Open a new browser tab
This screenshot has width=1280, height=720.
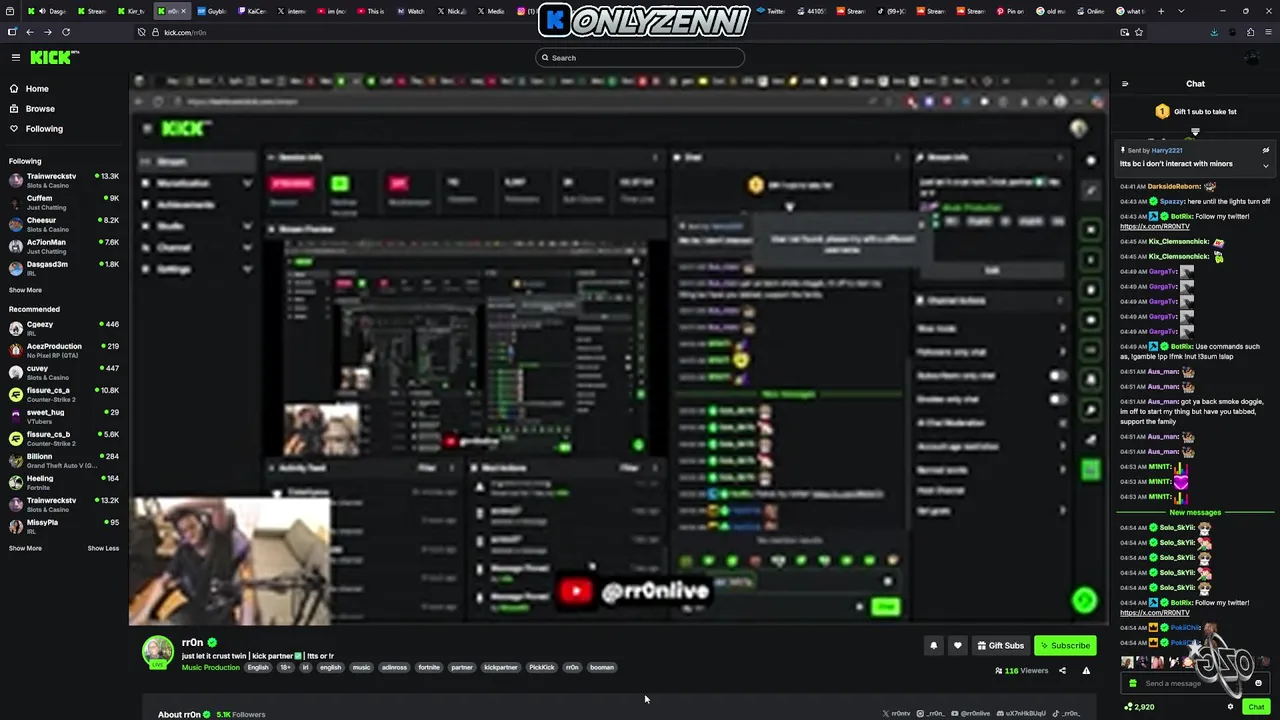coord(1161,11)
